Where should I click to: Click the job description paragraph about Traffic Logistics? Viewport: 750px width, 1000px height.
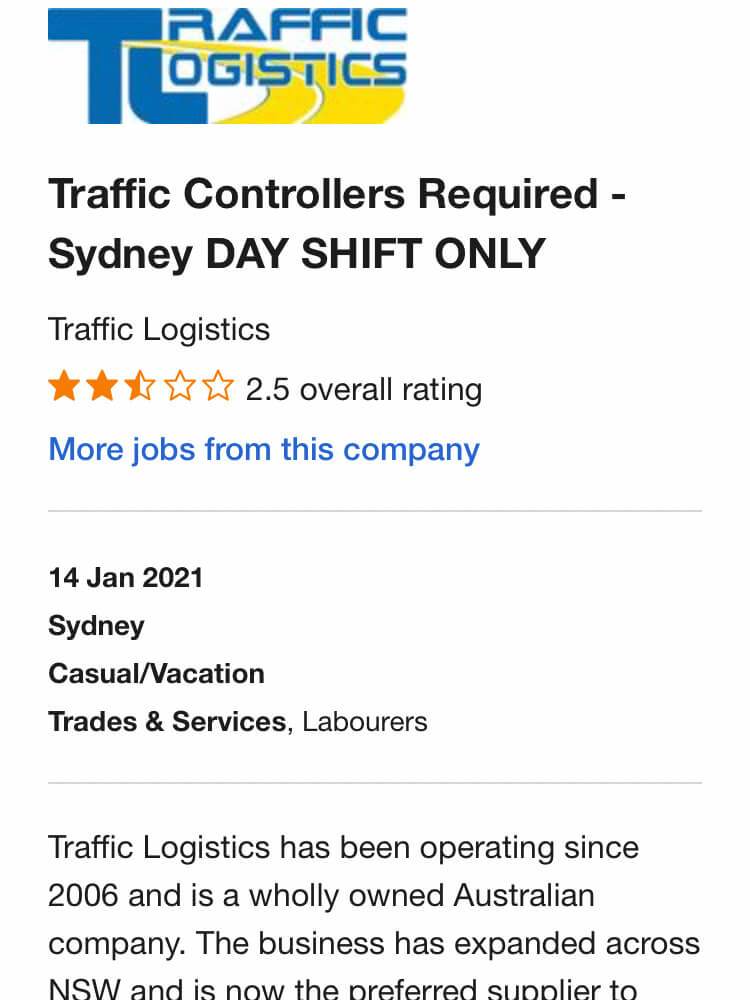point(374,916)
